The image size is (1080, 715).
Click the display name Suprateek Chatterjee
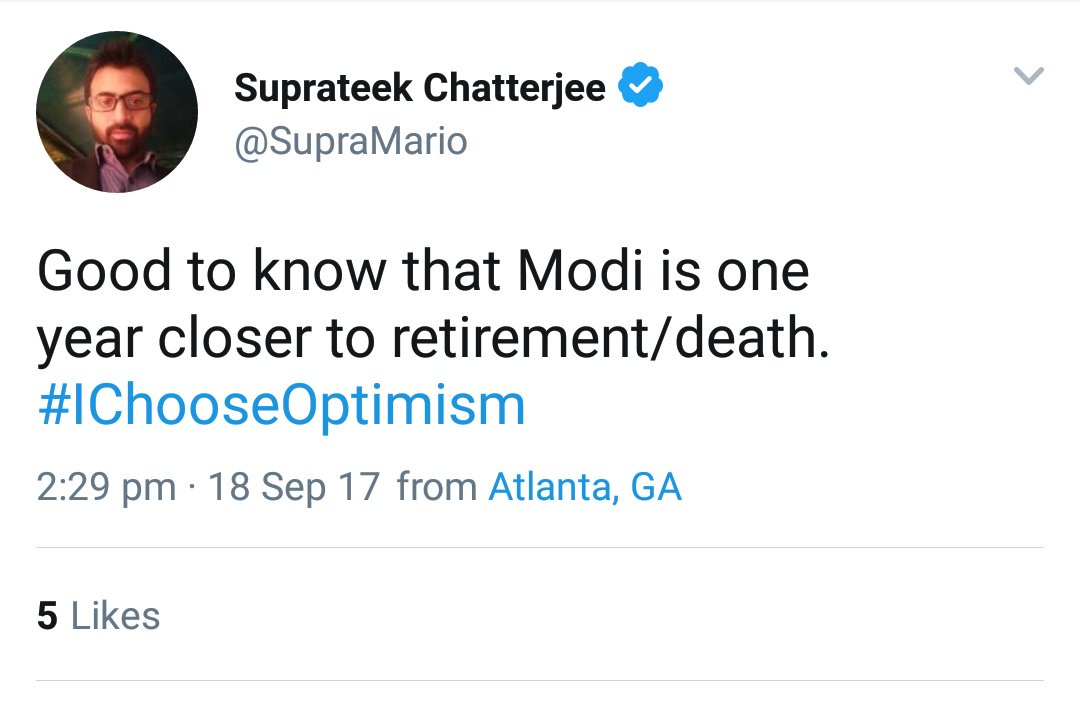(x=419, y=89)
